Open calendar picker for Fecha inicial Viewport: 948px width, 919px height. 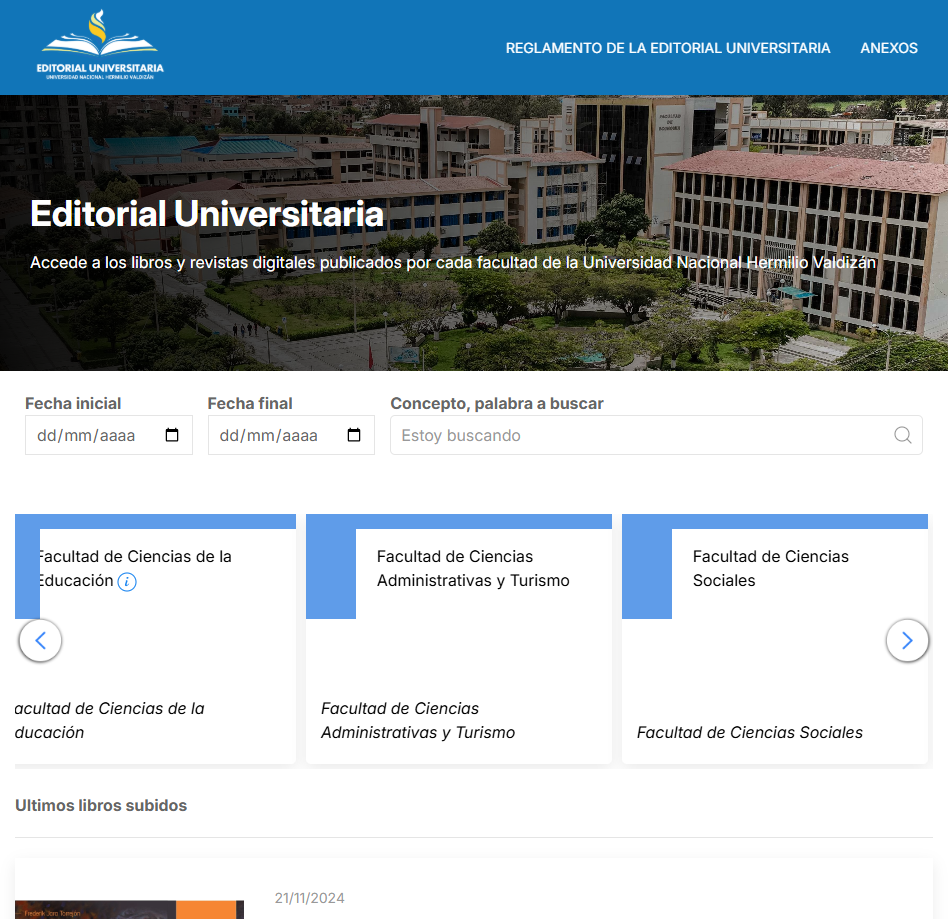coord(172,436)
